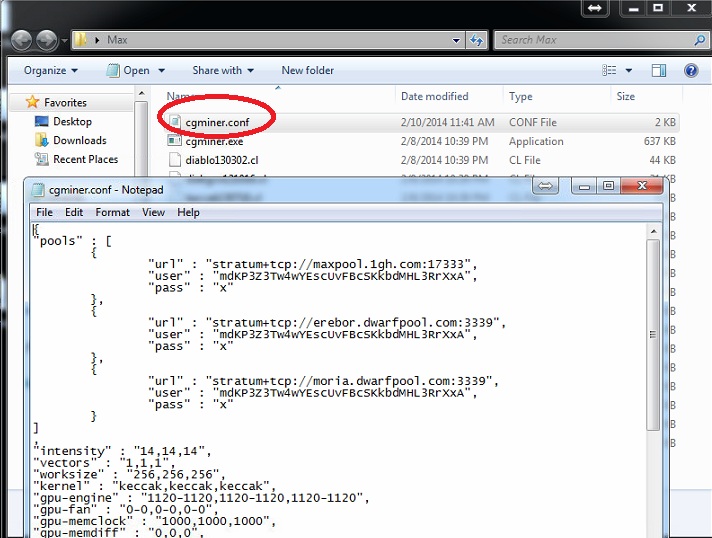
Task: Open recent locations dropdown beside nav arrows
Action: [64, 40]
